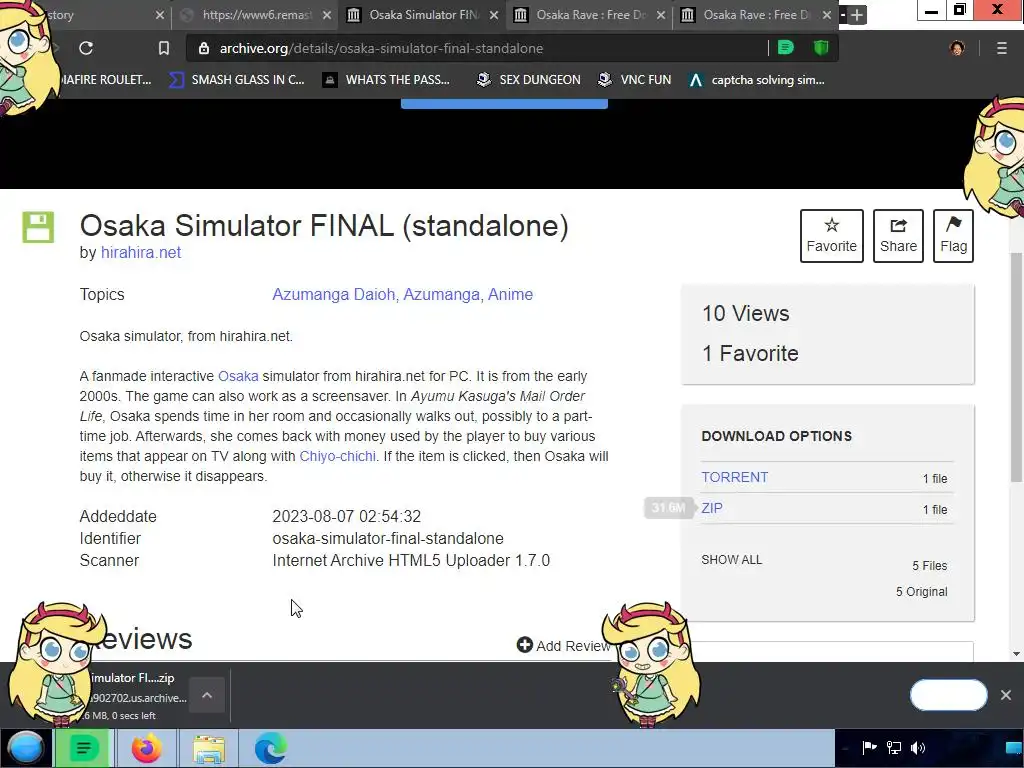
Task: Click the network tray icon
Action: click(893, 748)
